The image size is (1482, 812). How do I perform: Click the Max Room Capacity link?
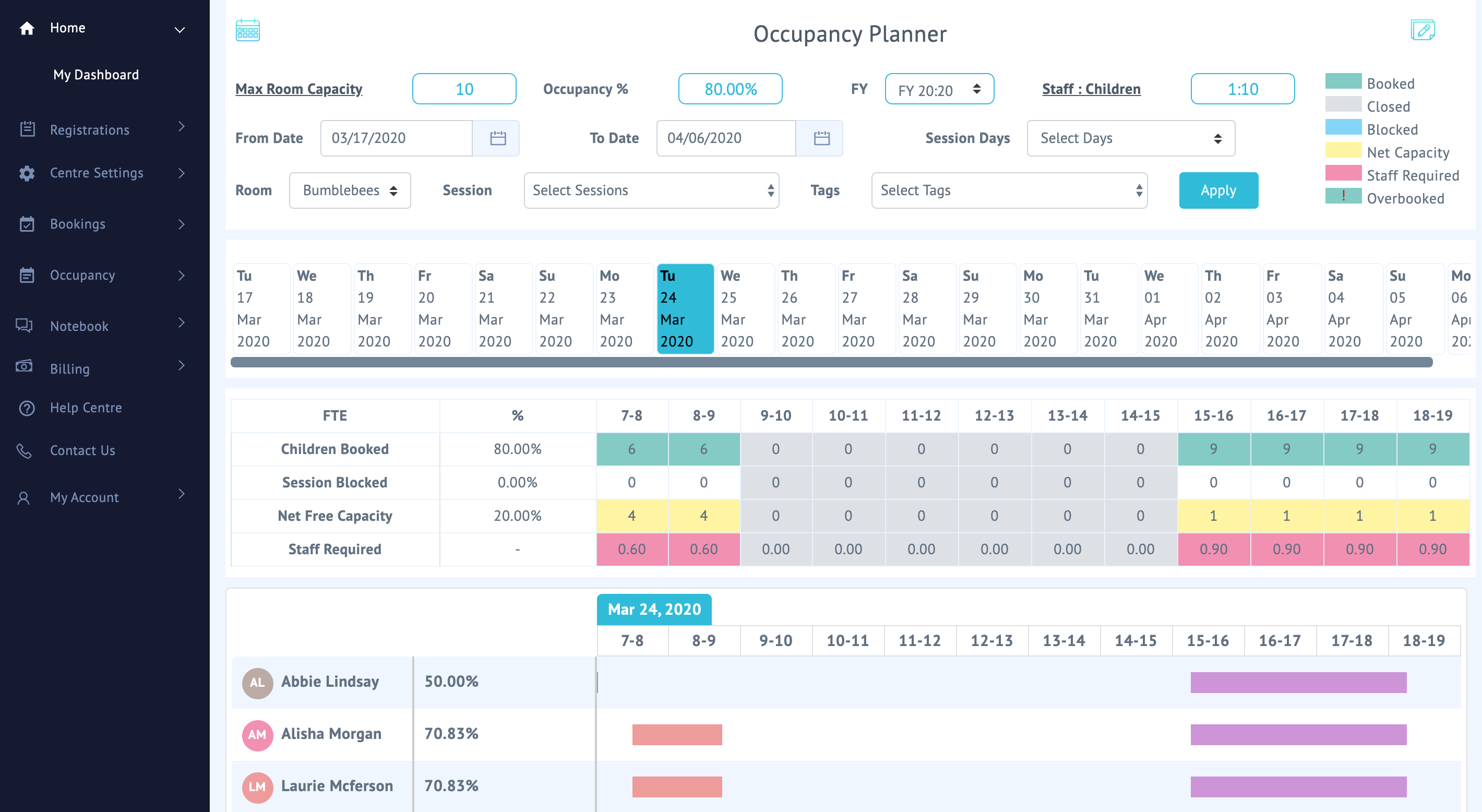point(298,89)
